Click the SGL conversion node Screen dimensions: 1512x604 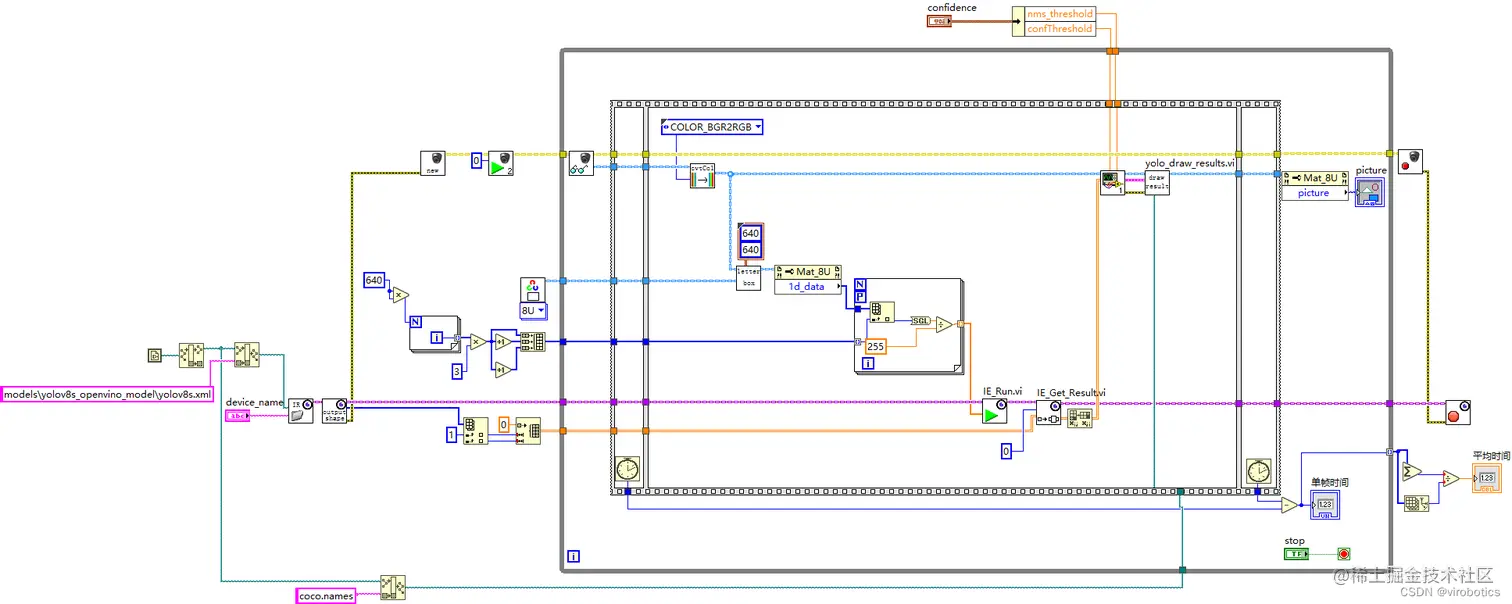(x=920, y=321)
